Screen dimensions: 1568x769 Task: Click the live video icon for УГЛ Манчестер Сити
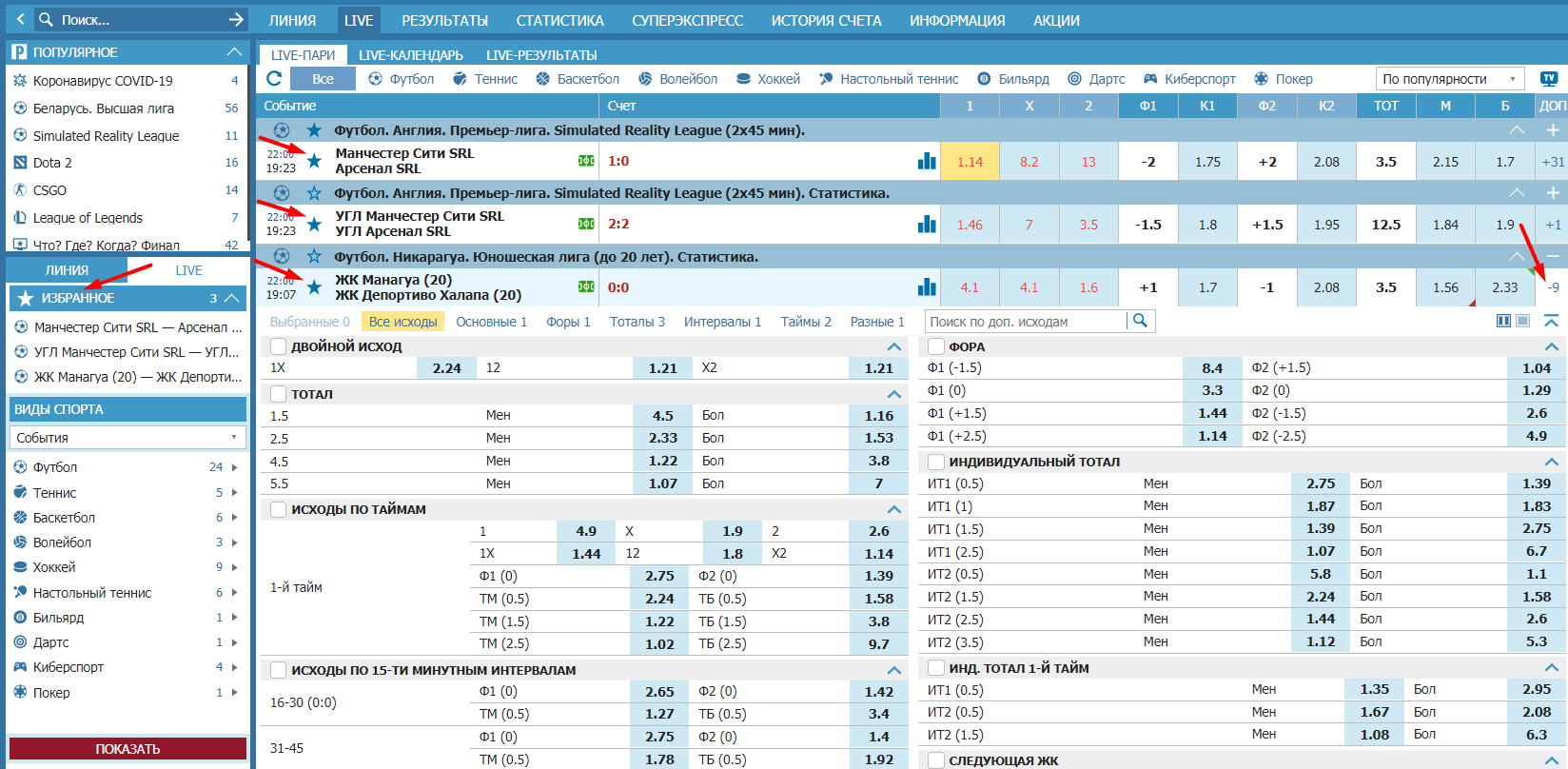(586, 224)
